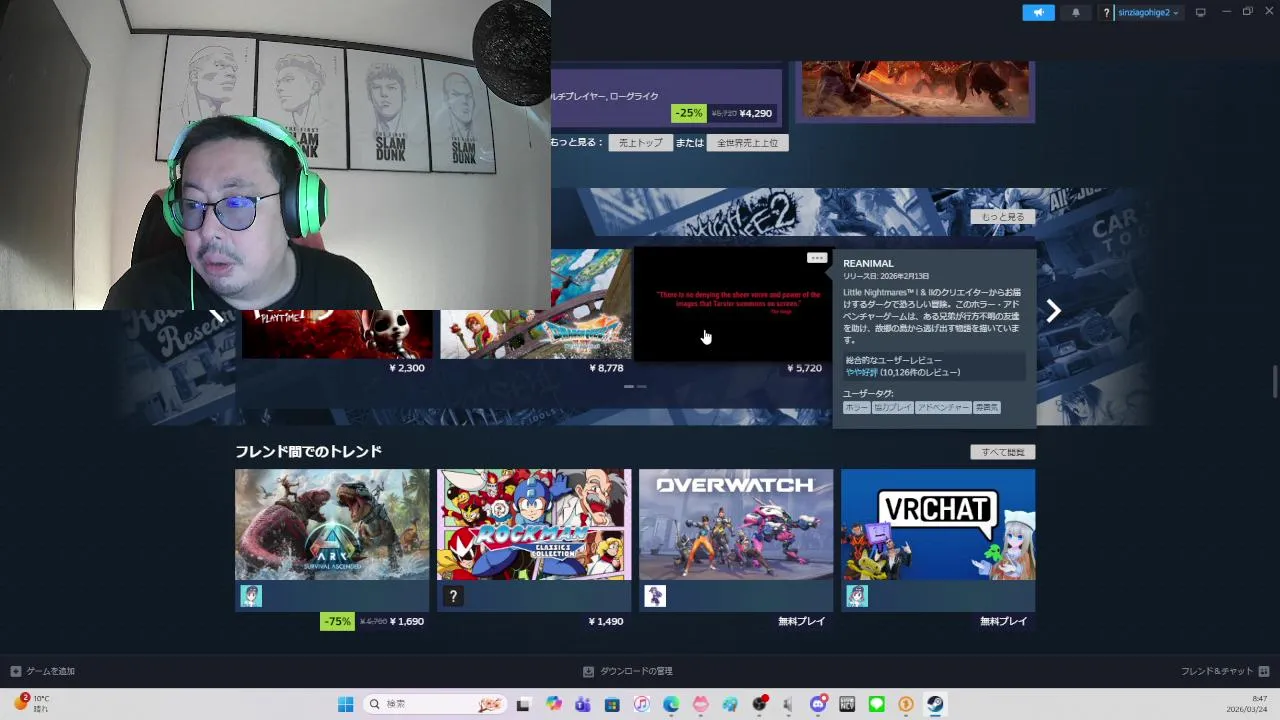This screenshot has width=1280, height=720.
Task: Open pink lips app on taskbar
Action: click(x=700, y=704)
